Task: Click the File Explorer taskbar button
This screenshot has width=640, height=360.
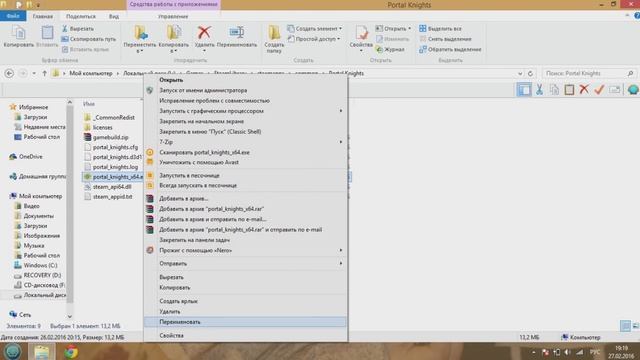Action: click(x=42, y=352)
